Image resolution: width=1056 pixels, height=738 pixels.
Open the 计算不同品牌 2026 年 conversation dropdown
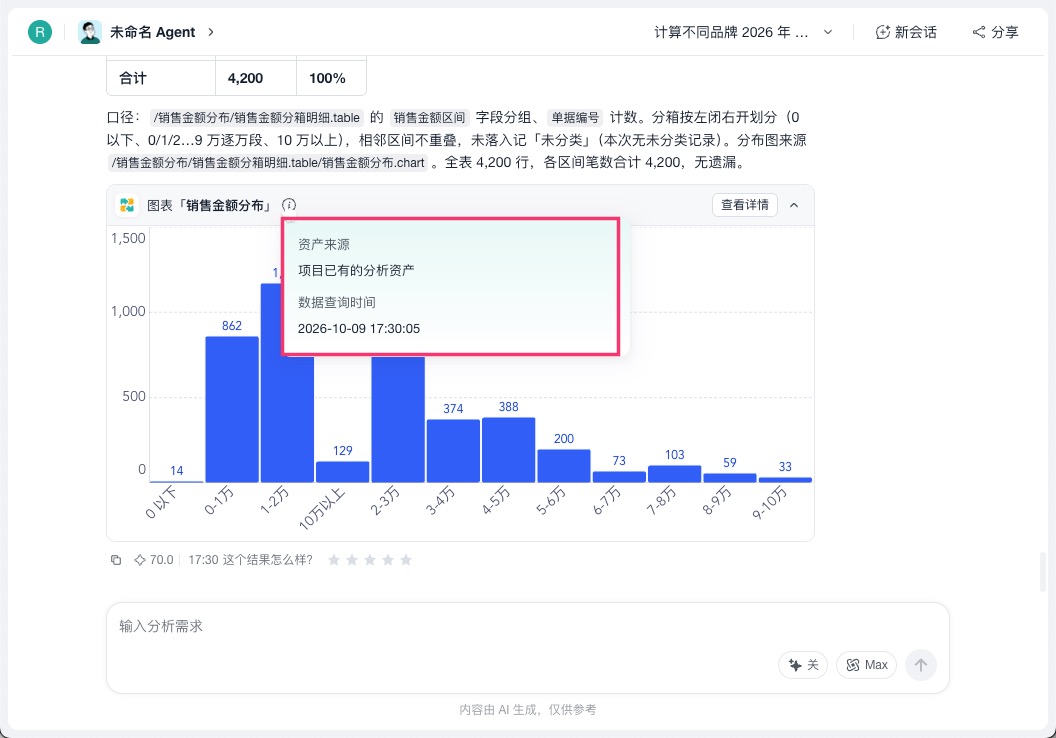(744, 32)
